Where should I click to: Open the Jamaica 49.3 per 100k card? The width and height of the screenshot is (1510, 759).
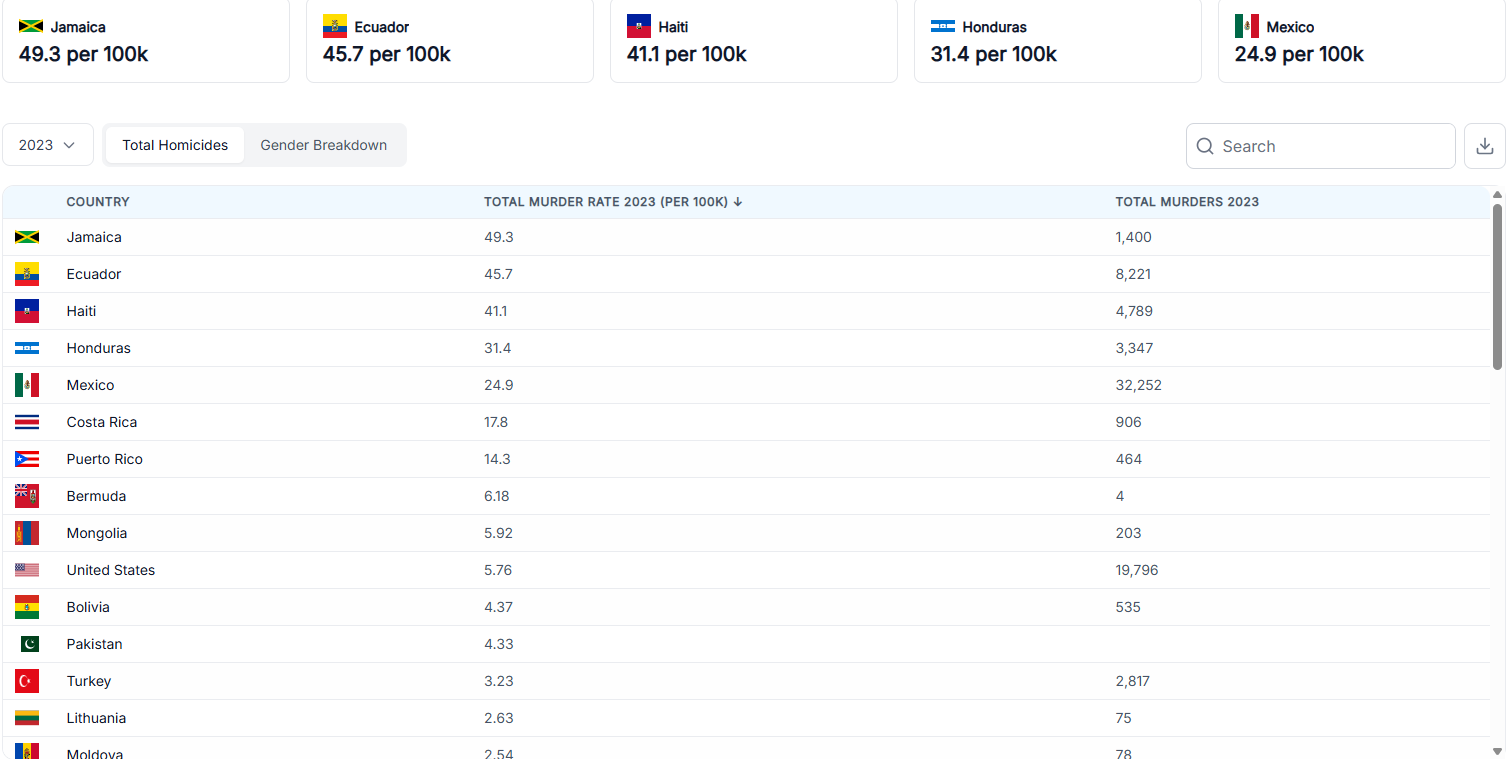(146, 40)
